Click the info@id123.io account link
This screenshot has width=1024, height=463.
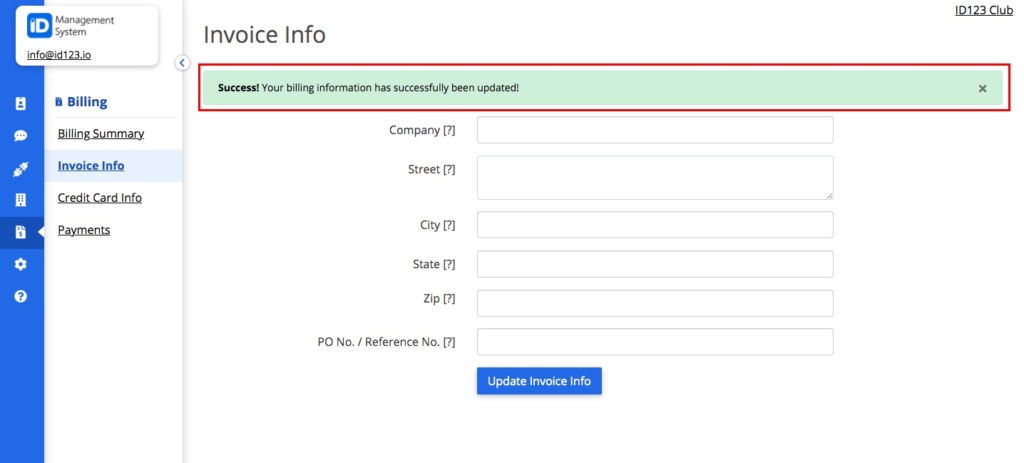click(x=59, y=55)
